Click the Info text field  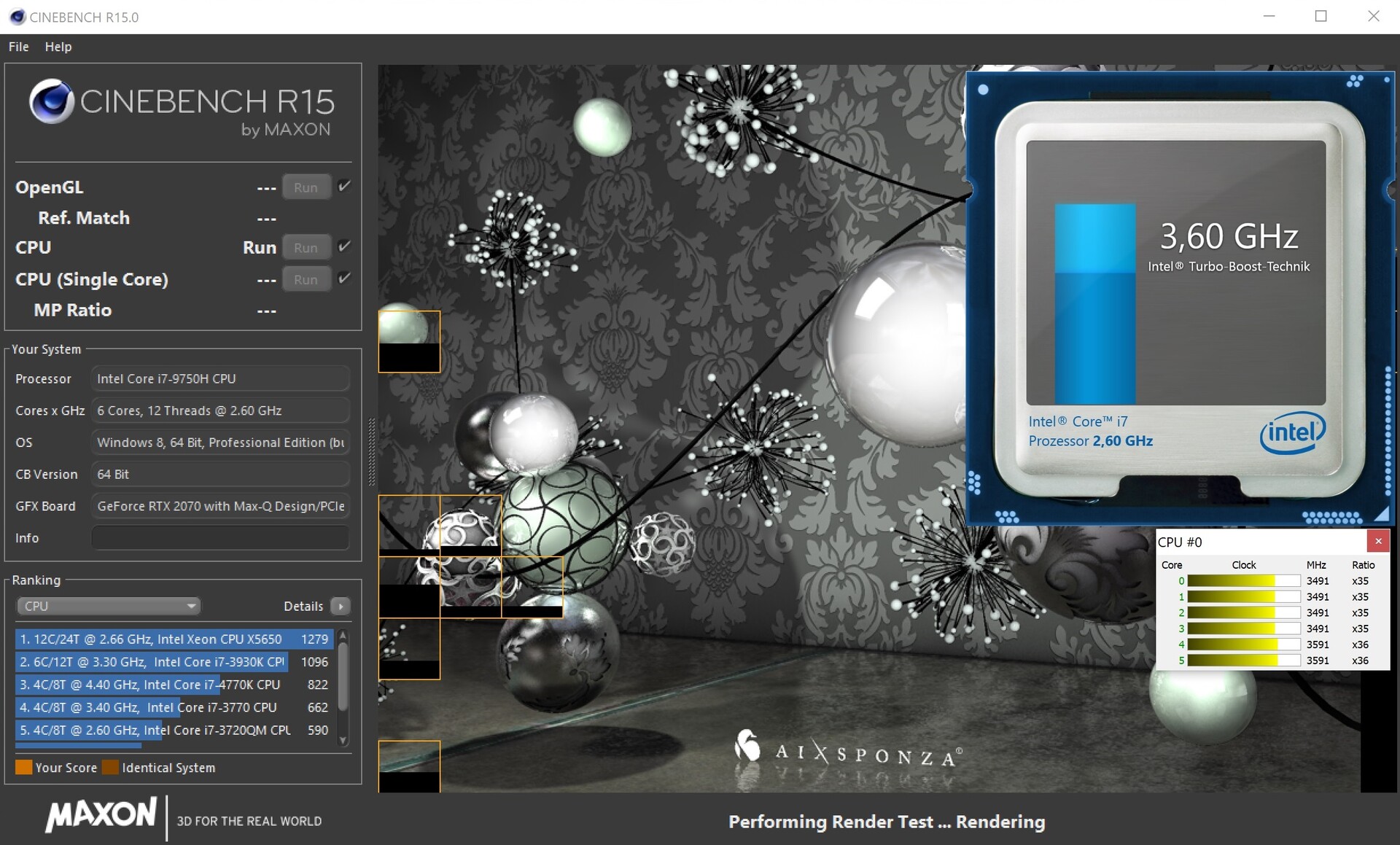point(219,538)
